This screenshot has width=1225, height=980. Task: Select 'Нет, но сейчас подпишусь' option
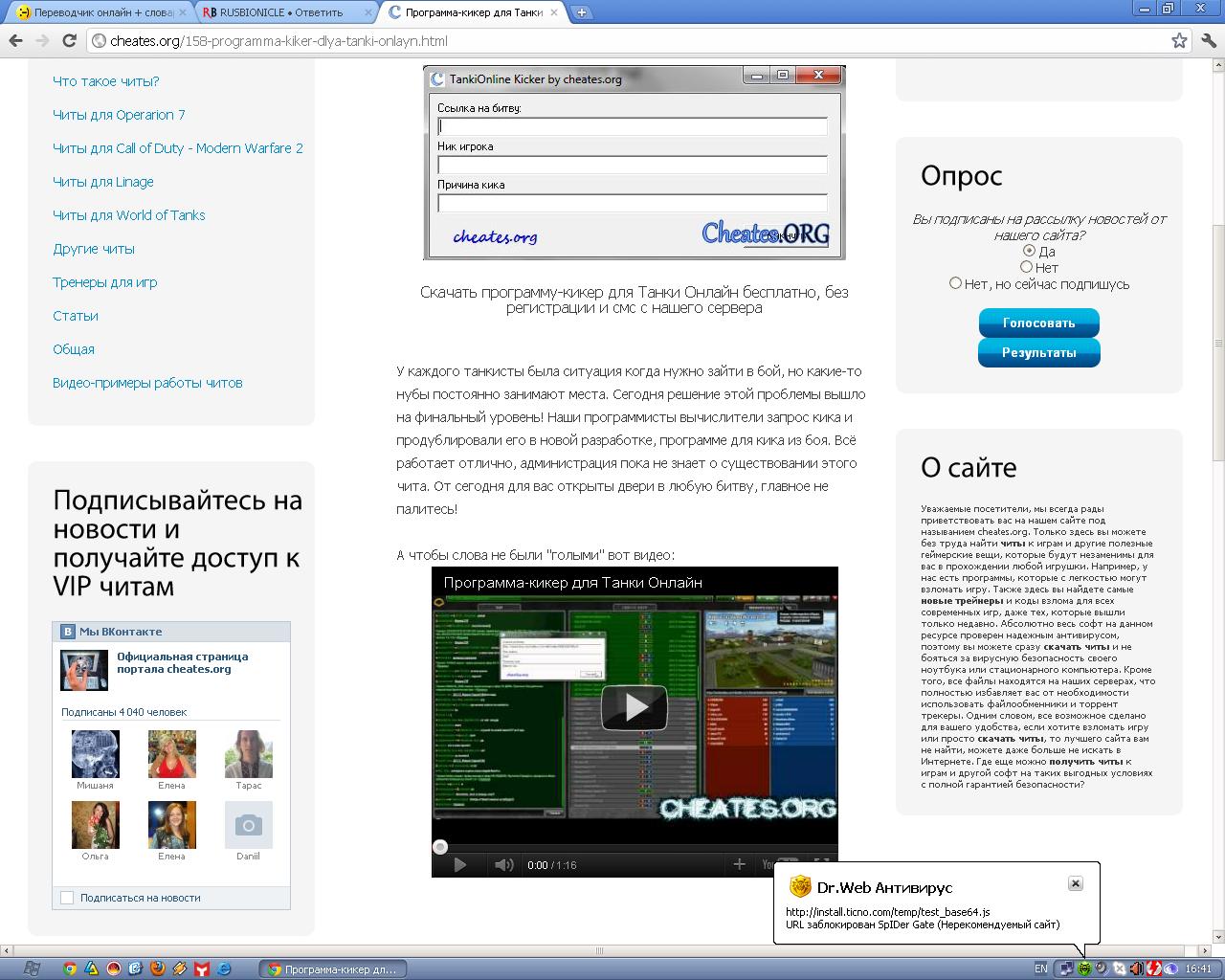955,283
